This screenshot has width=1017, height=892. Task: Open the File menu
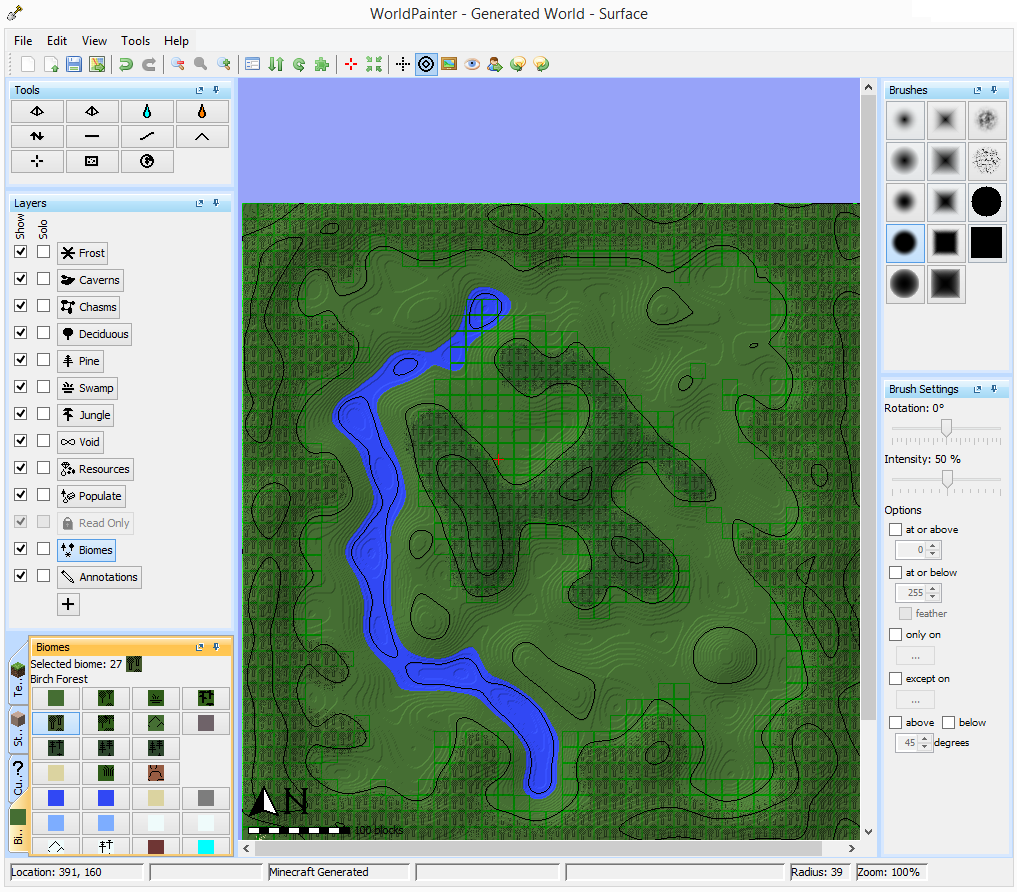23,41
